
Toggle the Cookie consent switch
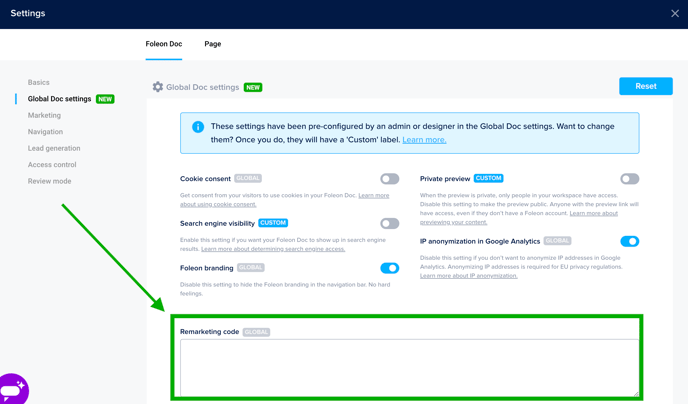pos(389,179)
